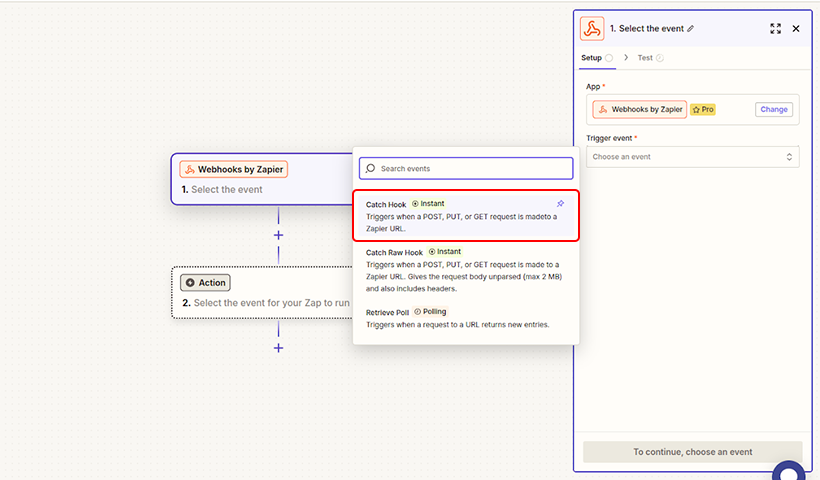Add step after the trigger

click(x=278, y=235)
